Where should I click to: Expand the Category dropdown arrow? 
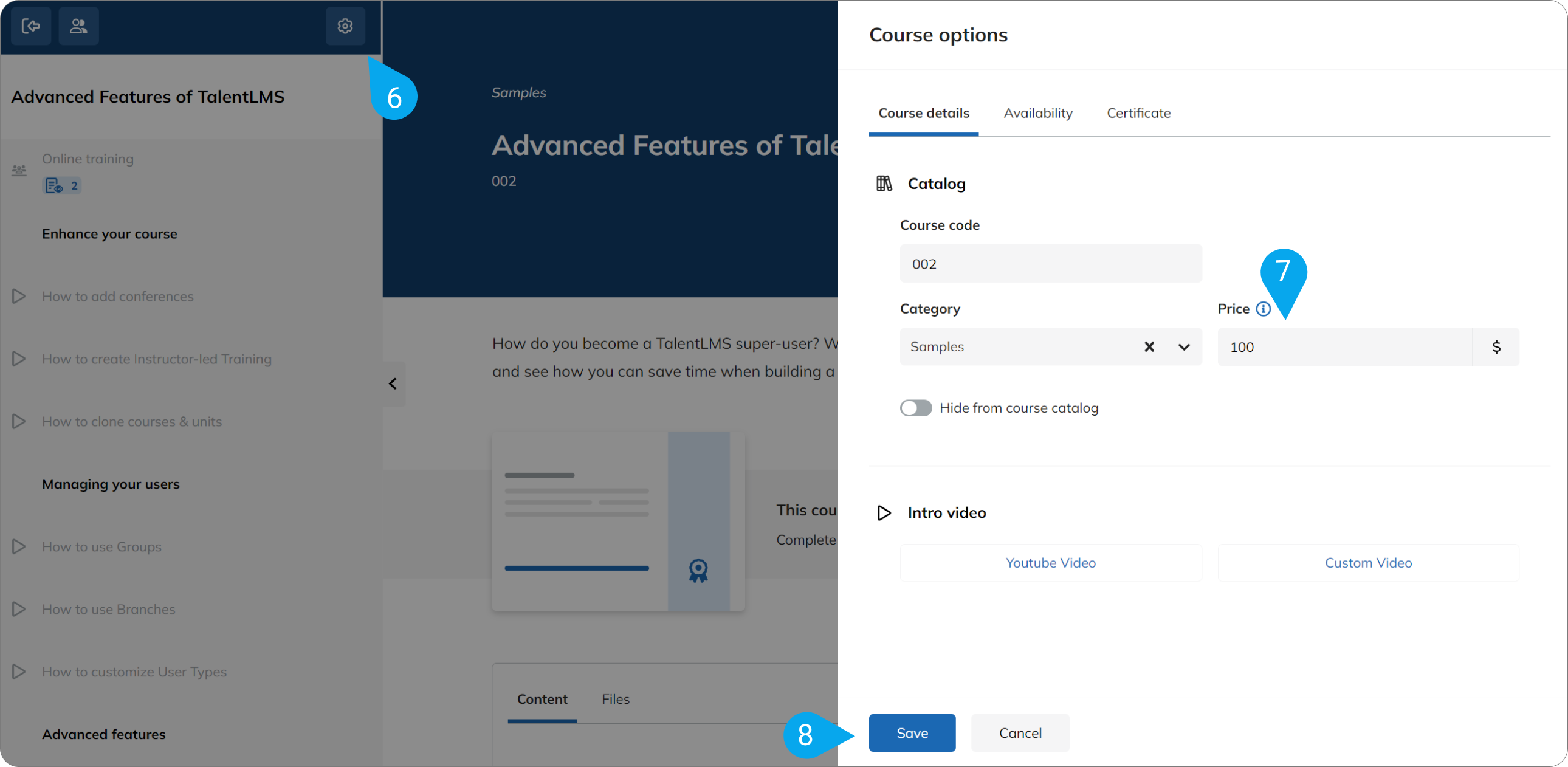(1183, 346)
